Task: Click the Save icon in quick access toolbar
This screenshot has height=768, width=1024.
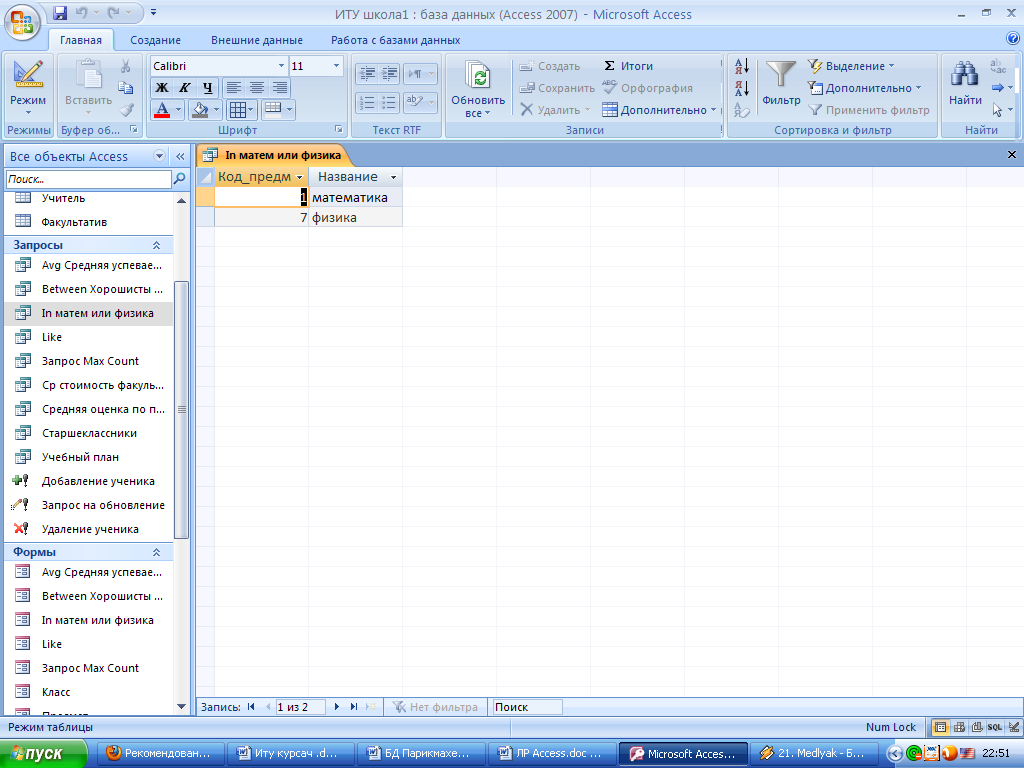Action: [x=60, y=12]
